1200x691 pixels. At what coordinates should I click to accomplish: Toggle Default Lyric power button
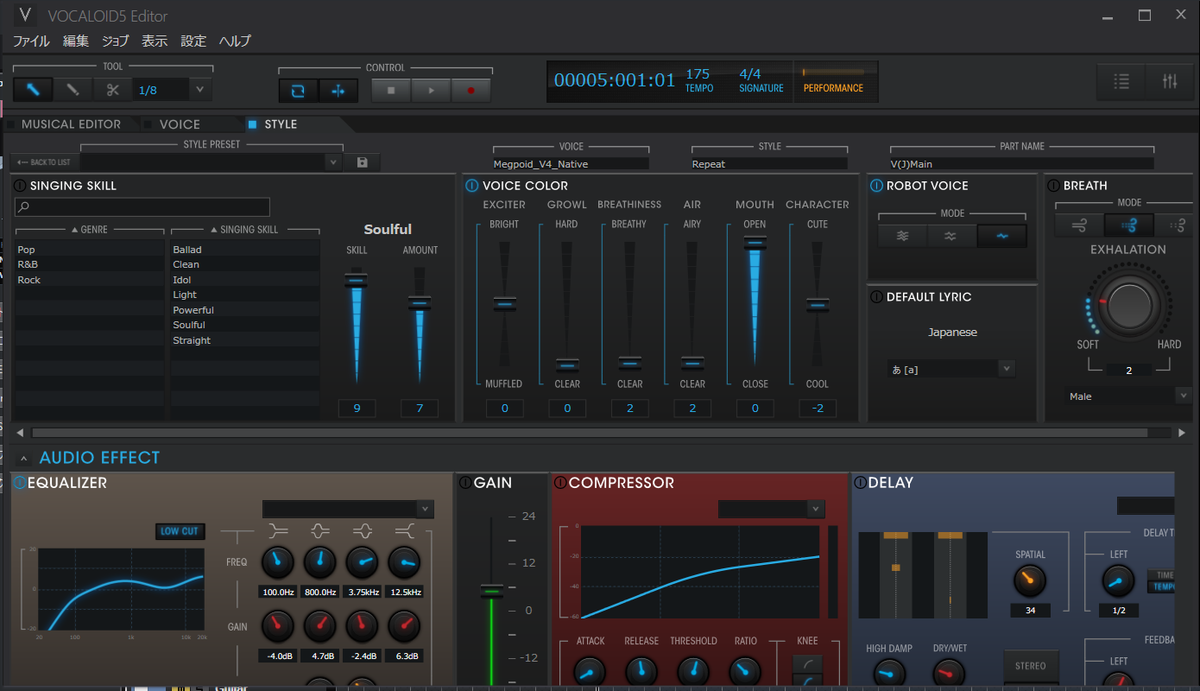click(x=877, y=297)
